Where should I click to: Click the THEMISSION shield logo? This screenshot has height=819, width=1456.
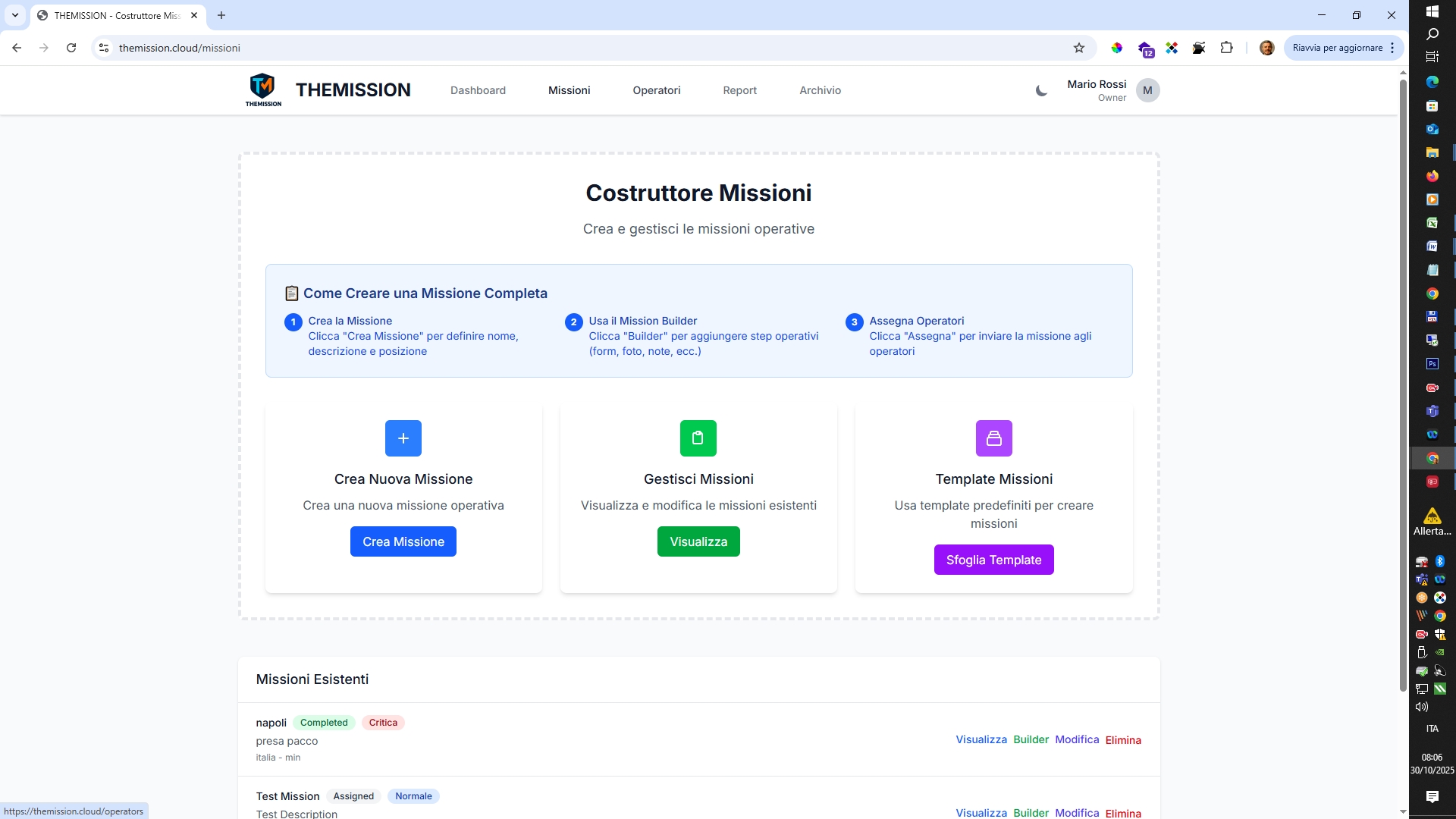262,89
